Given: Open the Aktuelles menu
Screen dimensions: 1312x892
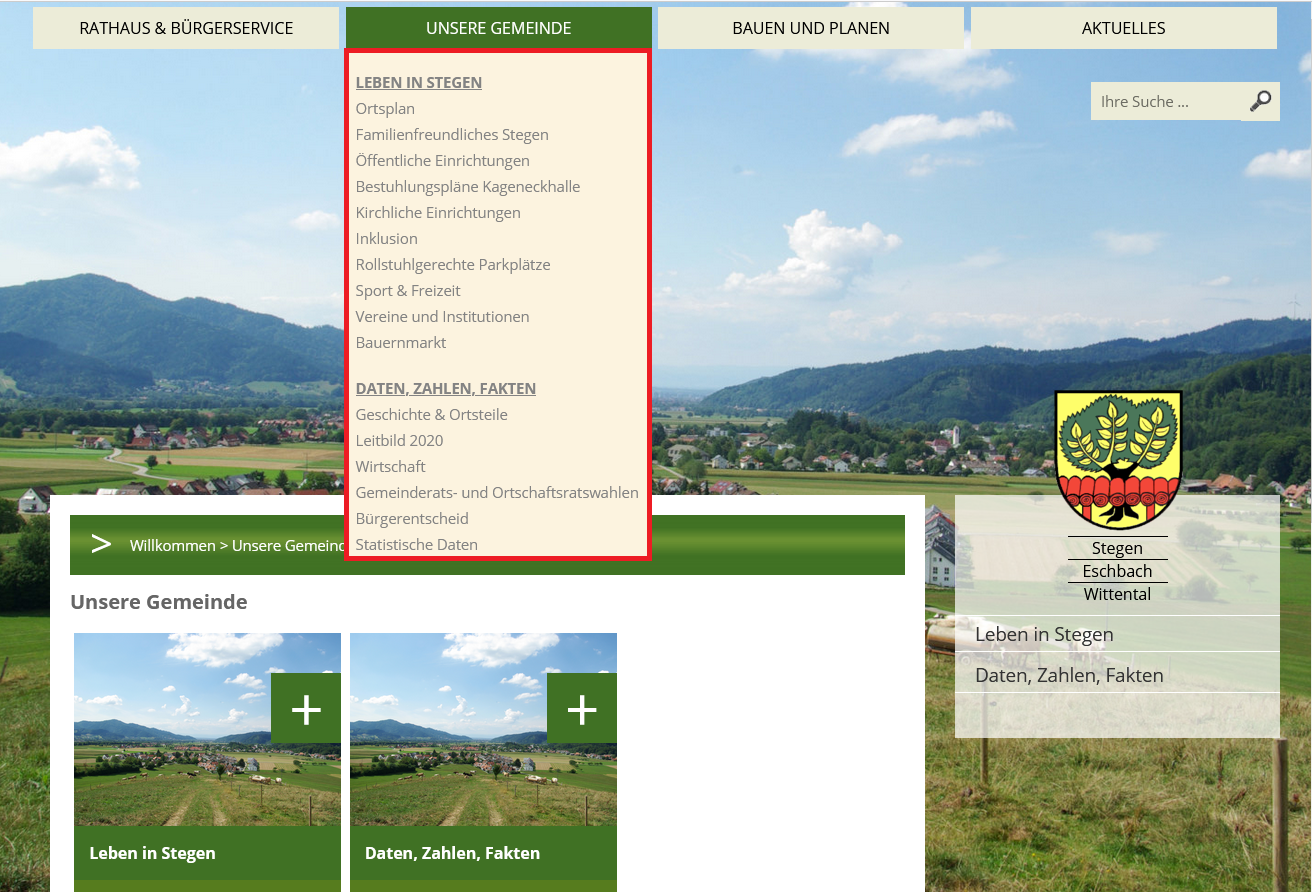Looking at the screenshot, I should point(1123,28).
